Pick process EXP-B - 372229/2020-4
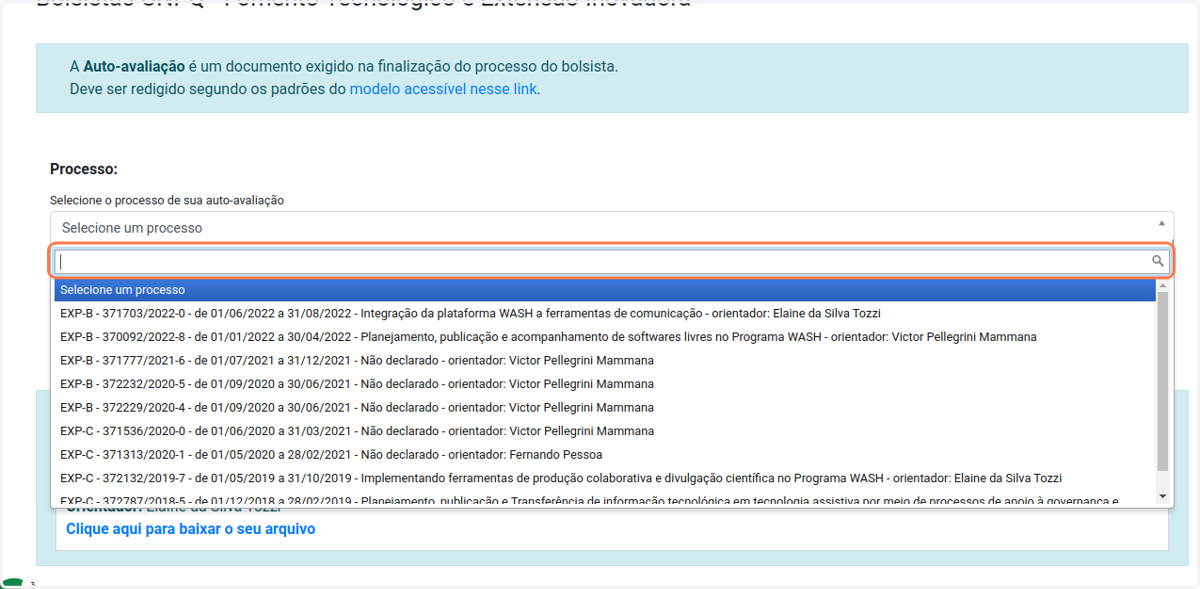 tap(605, 407)
